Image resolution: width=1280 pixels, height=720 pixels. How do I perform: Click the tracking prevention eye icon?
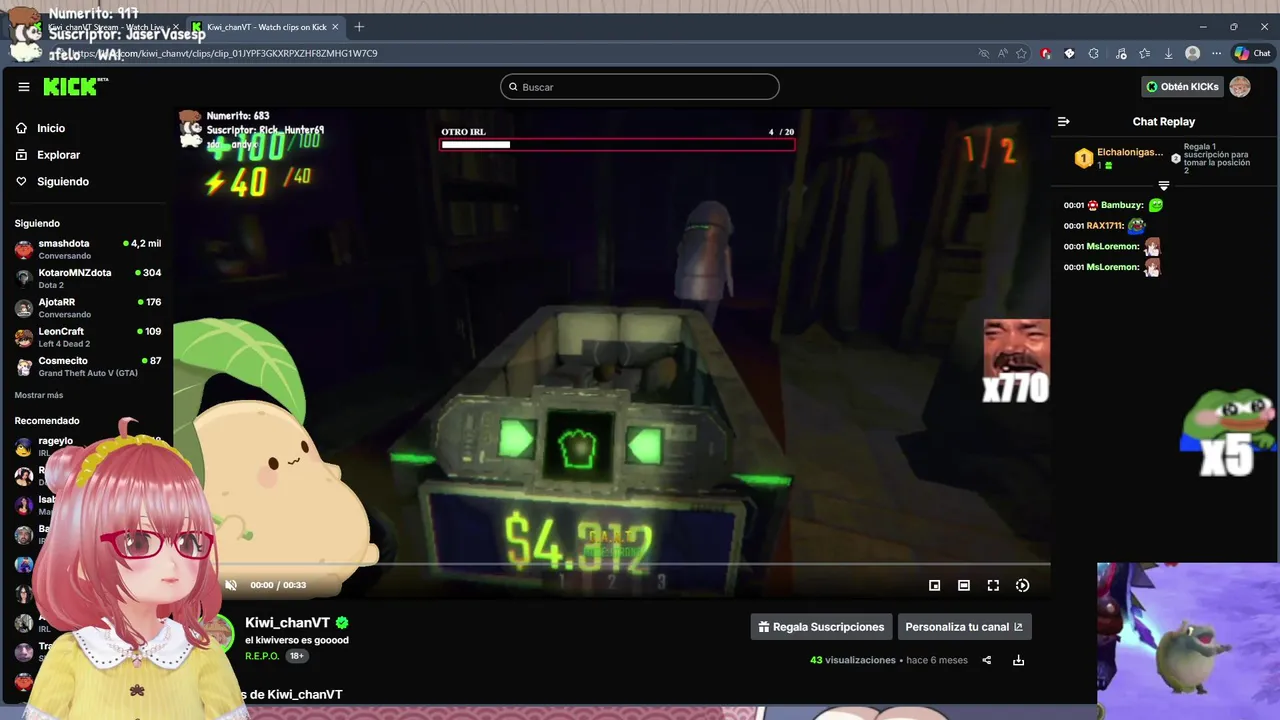click(984, 54)
